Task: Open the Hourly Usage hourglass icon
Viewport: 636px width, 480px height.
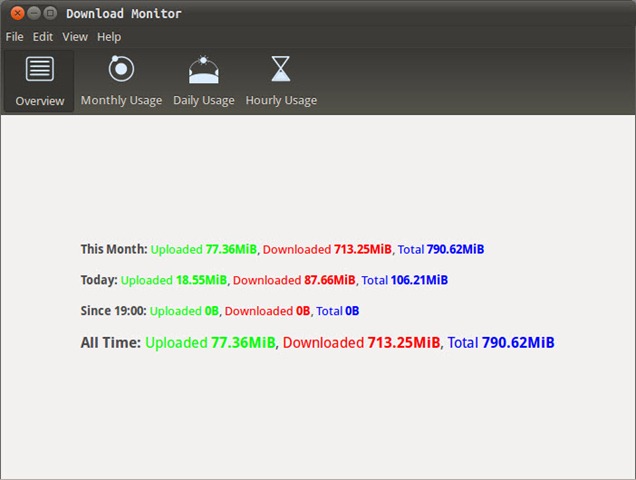Action: 281,69
